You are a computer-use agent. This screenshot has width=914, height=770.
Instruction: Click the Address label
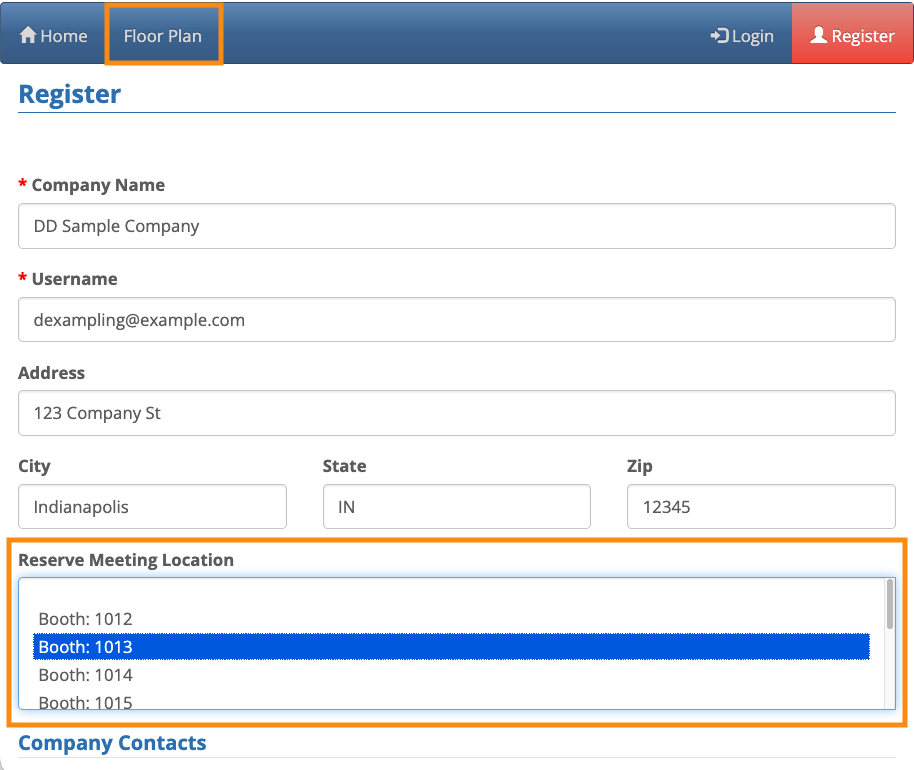(x=51, y=373)
